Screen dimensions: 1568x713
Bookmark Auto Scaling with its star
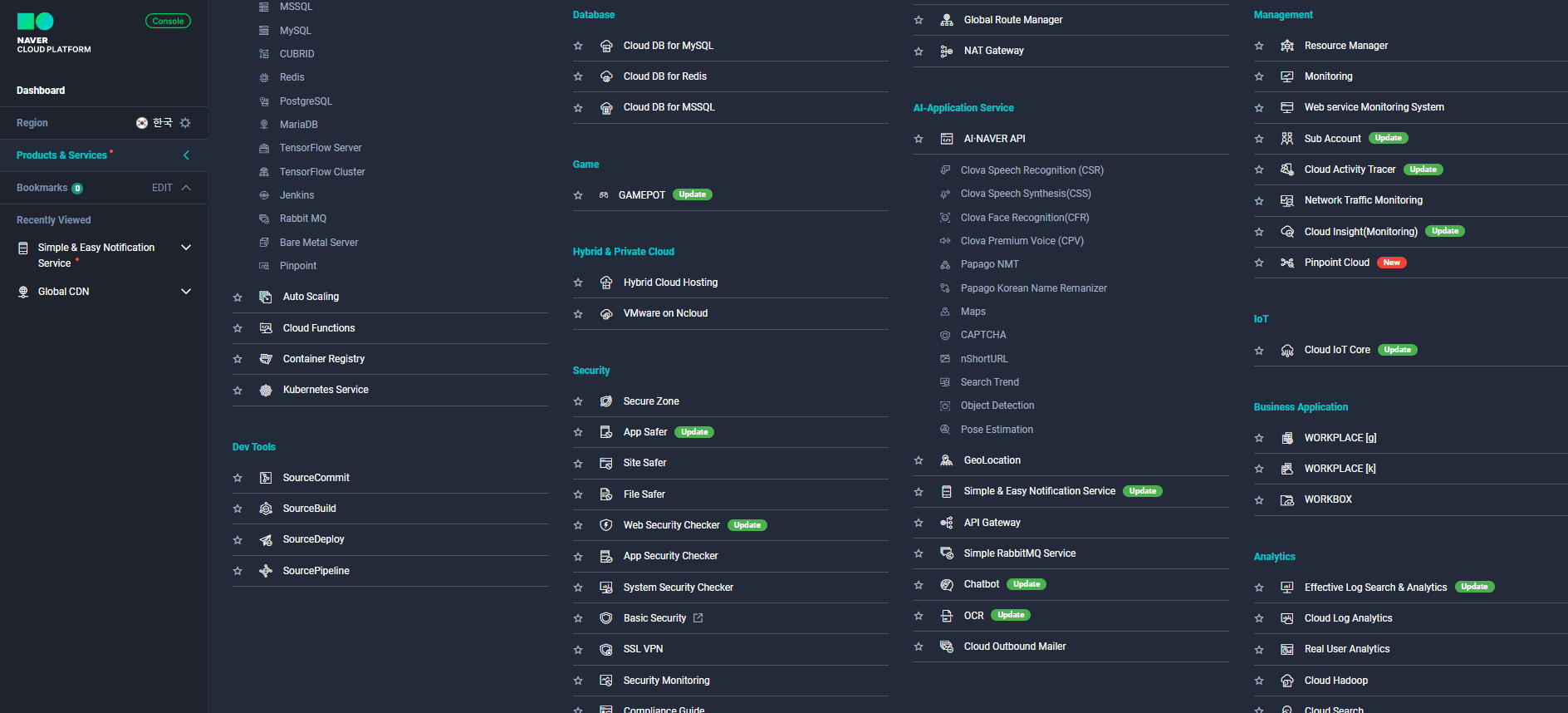pyautogui.click(x=238, y=297)
